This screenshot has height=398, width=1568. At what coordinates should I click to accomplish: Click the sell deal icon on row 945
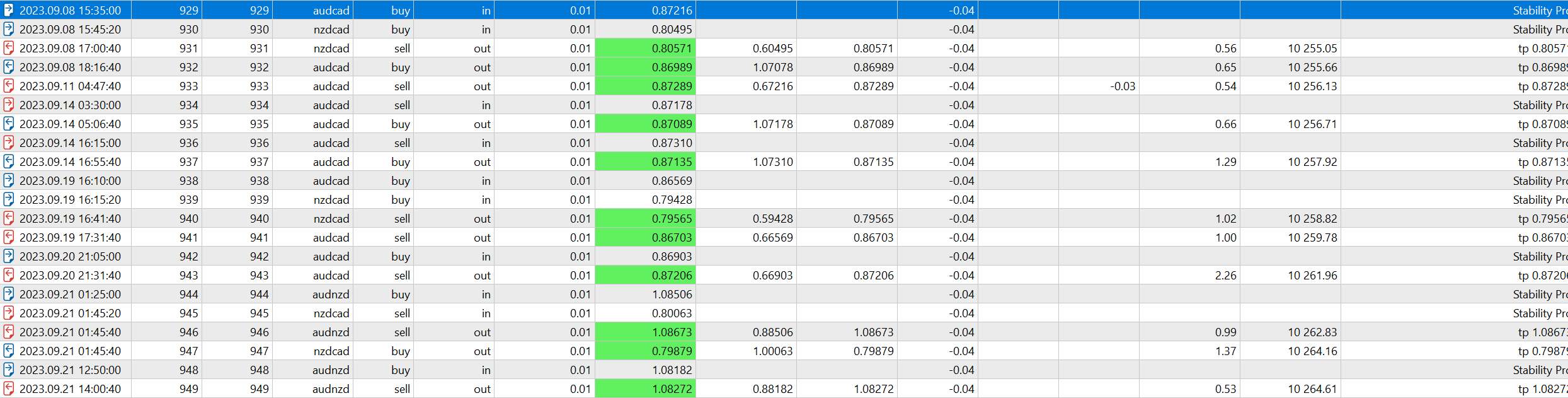click(x=9, y=313)
